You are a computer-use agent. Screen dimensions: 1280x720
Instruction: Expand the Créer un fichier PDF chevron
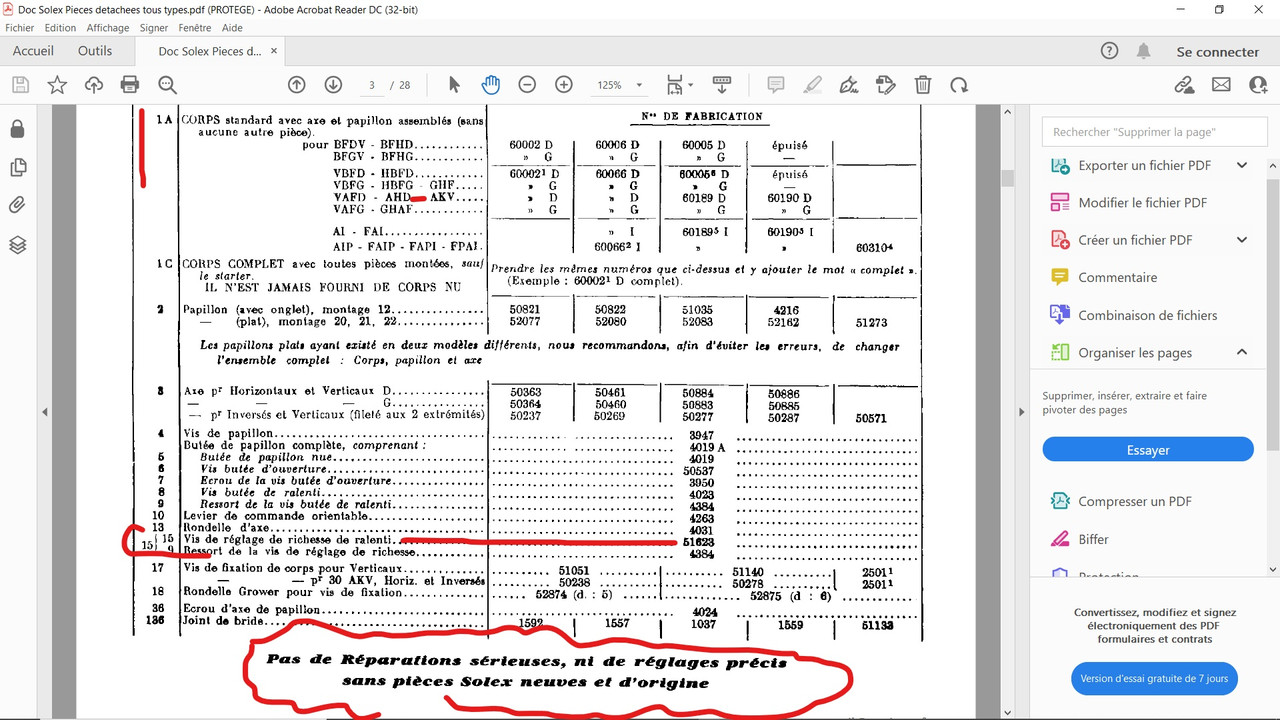click(x=1242, y=240)
